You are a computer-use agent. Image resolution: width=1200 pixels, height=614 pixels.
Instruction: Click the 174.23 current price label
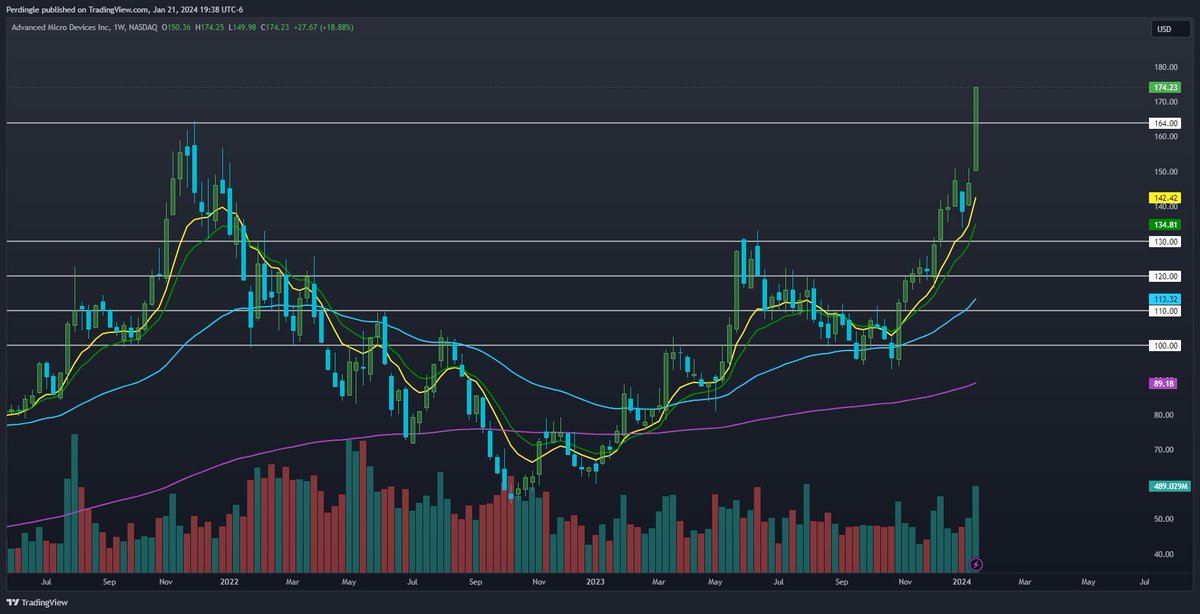(1166, 88)
